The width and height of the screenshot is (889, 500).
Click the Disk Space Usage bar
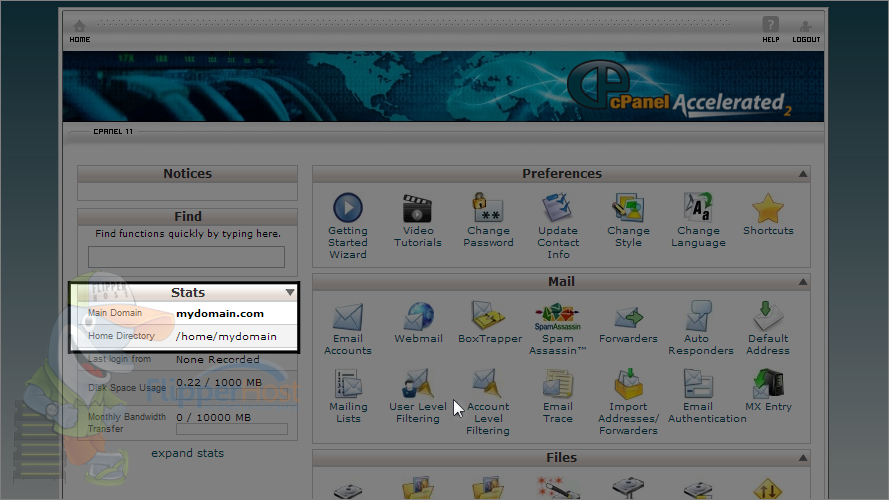click(x=232, y=395)
